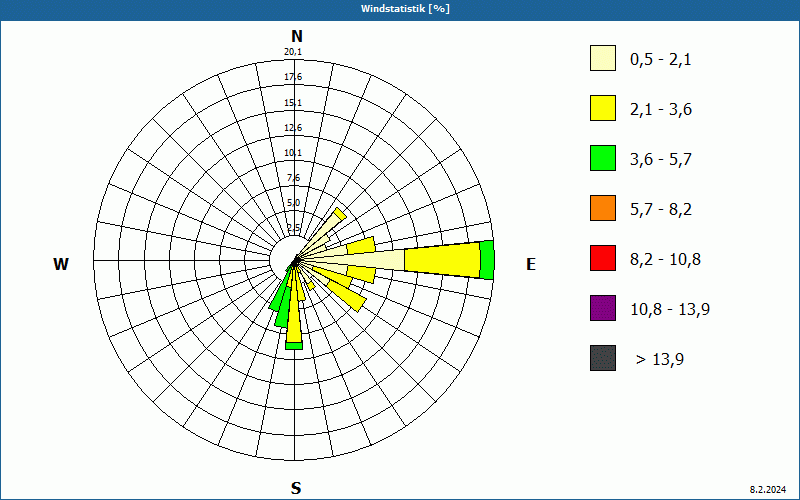800x500 pixels.
Task: Click the green tip of the south wind bar
Action: pyautogui.click(x=294, y=346)
